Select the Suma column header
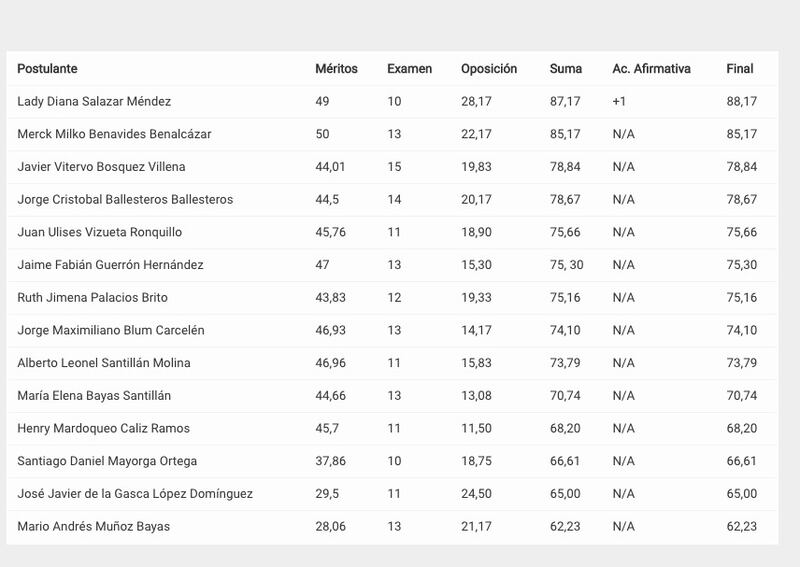The image size is (800, 567). point(566,68)
